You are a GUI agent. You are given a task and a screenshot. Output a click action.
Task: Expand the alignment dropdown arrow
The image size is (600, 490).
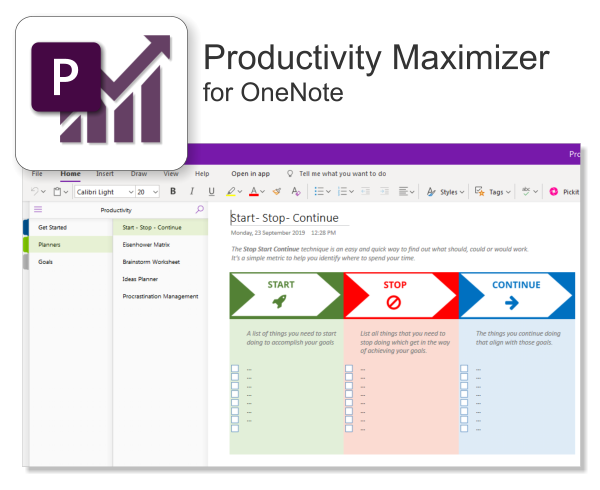click(412, 192)
